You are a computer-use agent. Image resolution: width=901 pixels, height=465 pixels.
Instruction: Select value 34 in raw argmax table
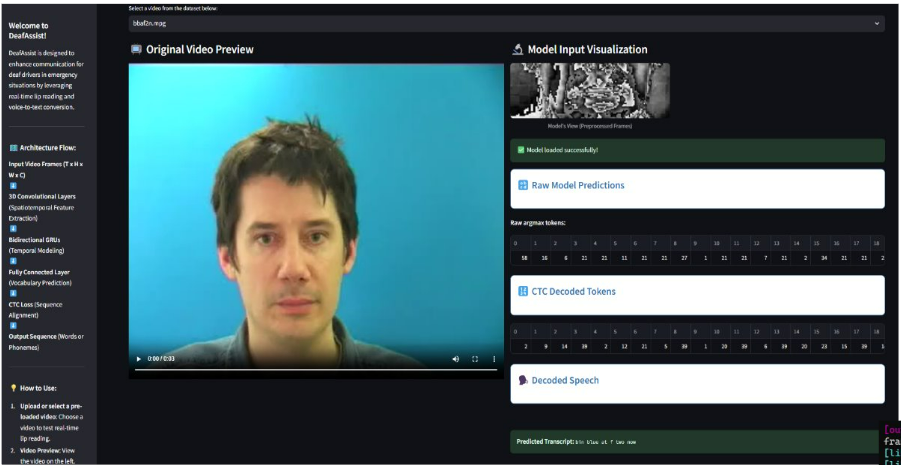click(824, 258)
